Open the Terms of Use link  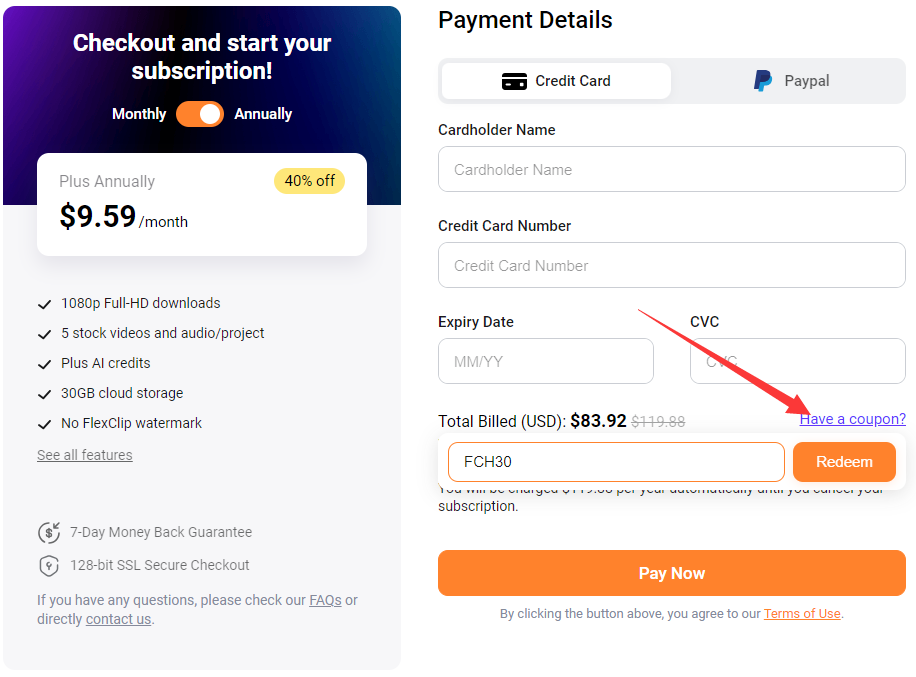click(802, 613)
